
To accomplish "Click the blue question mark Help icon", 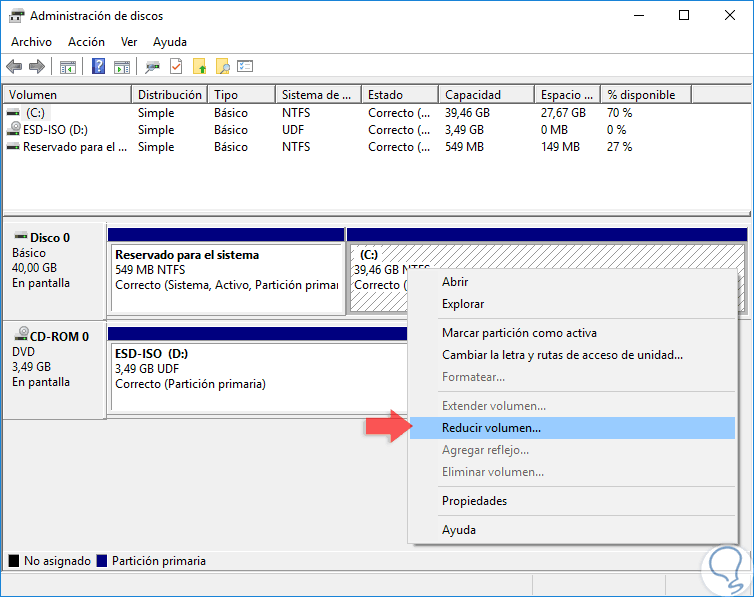I will tap(99, 67).
